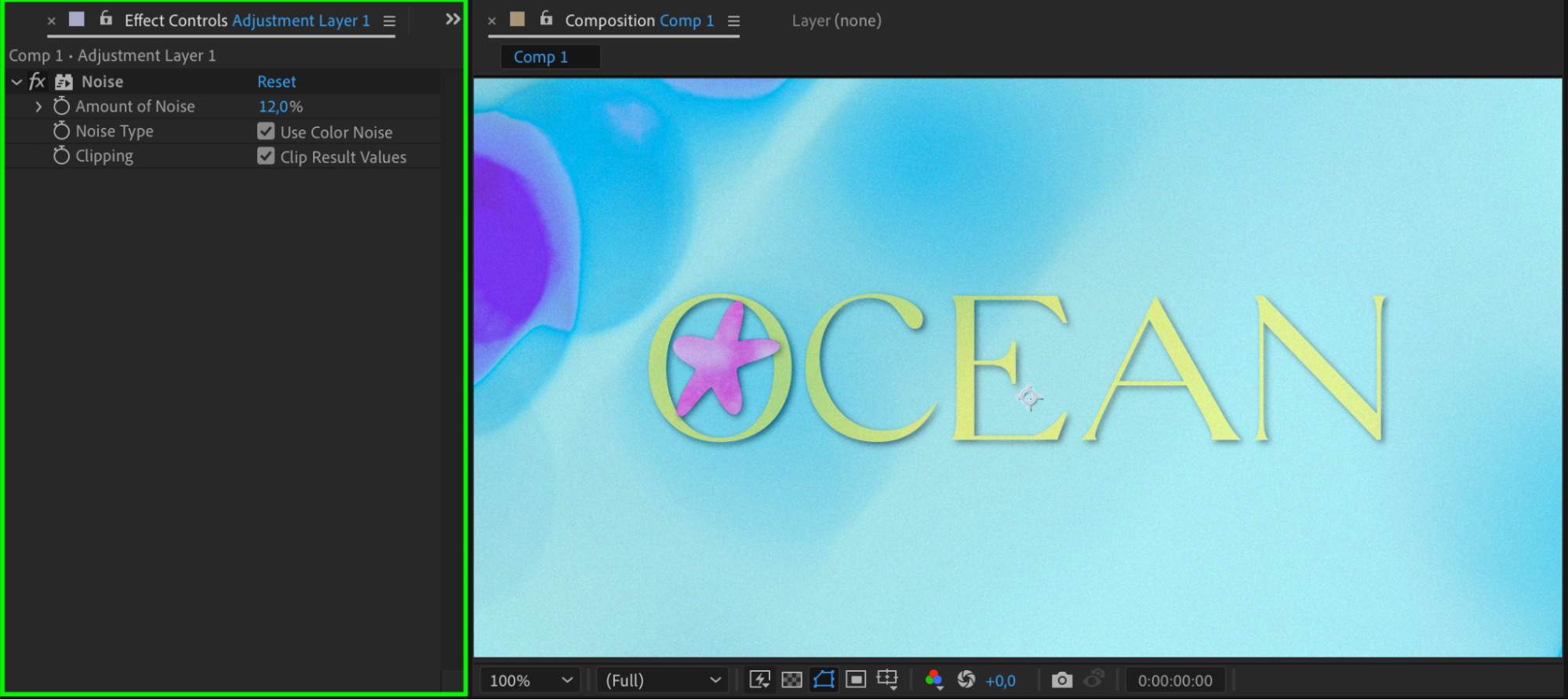Toggle the transparency grid icon

tap(791, 680)
